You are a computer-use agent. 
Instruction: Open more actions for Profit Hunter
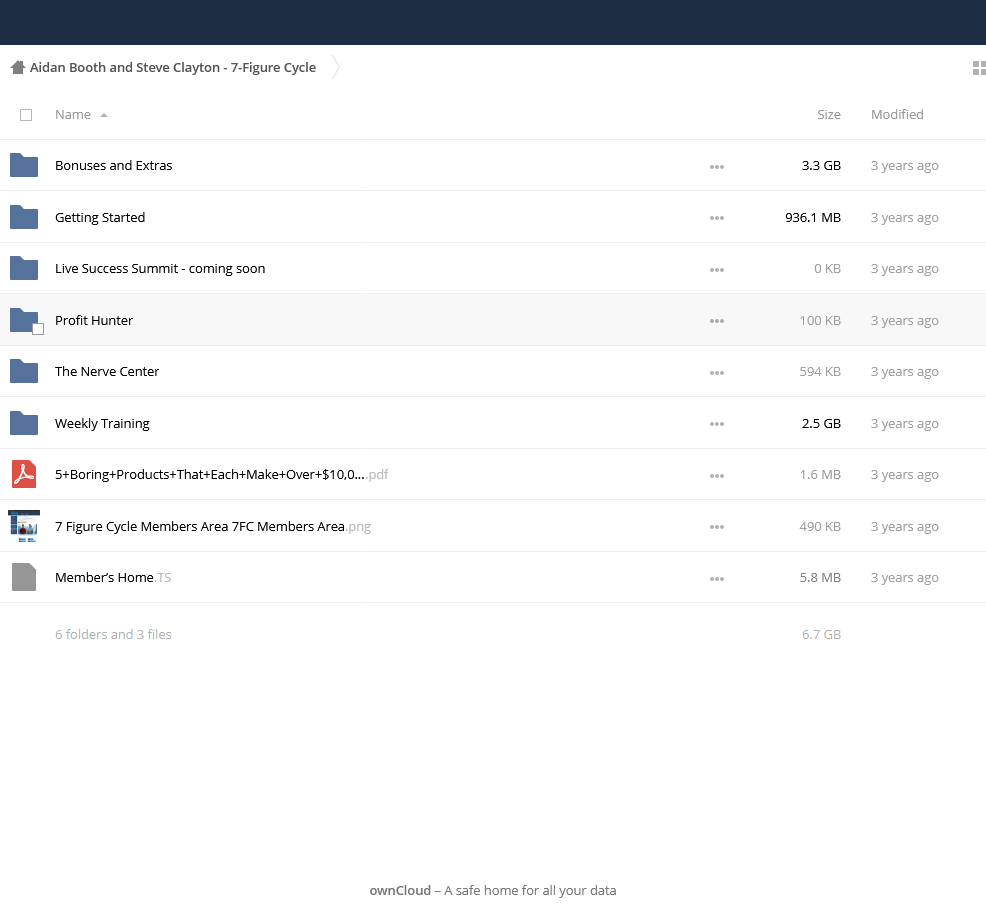pyautogui.click(x=717, y=321)
